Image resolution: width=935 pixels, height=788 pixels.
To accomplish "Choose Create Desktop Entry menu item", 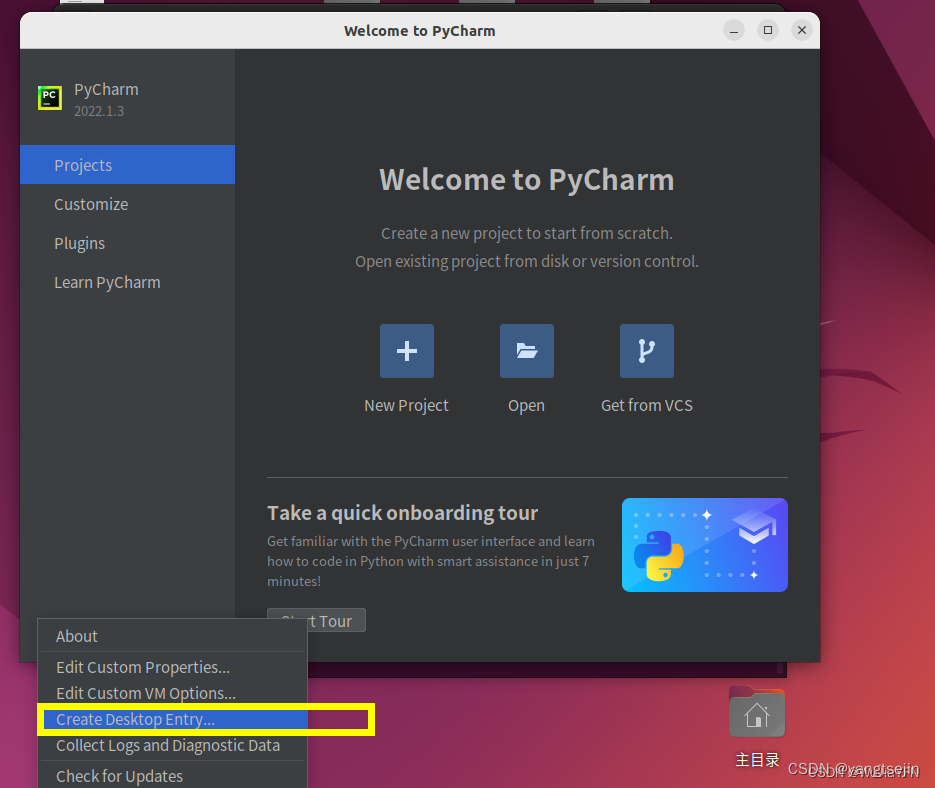I will (x=173, y=719).
